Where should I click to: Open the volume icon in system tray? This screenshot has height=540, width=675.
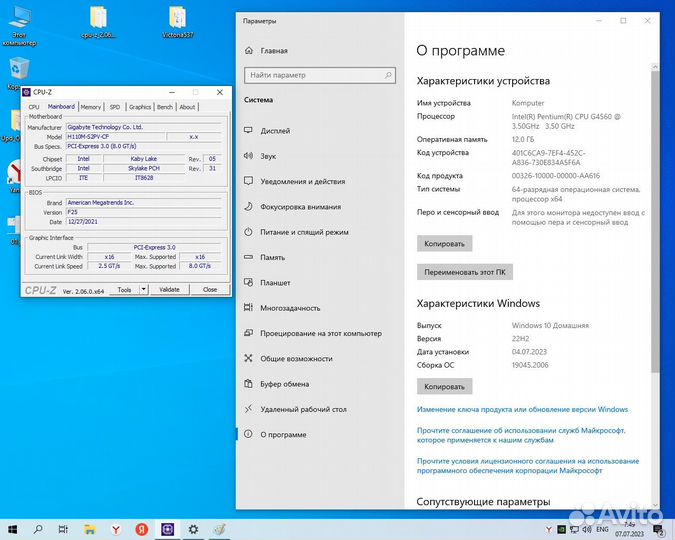pos(587,529)
